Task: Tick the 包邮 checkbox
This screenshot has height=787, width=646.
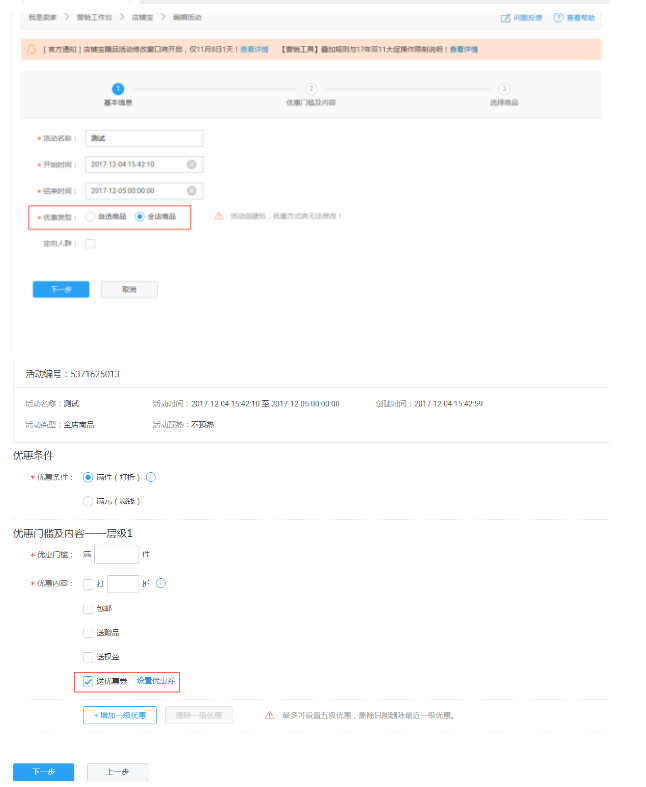Action: [88, 608]
